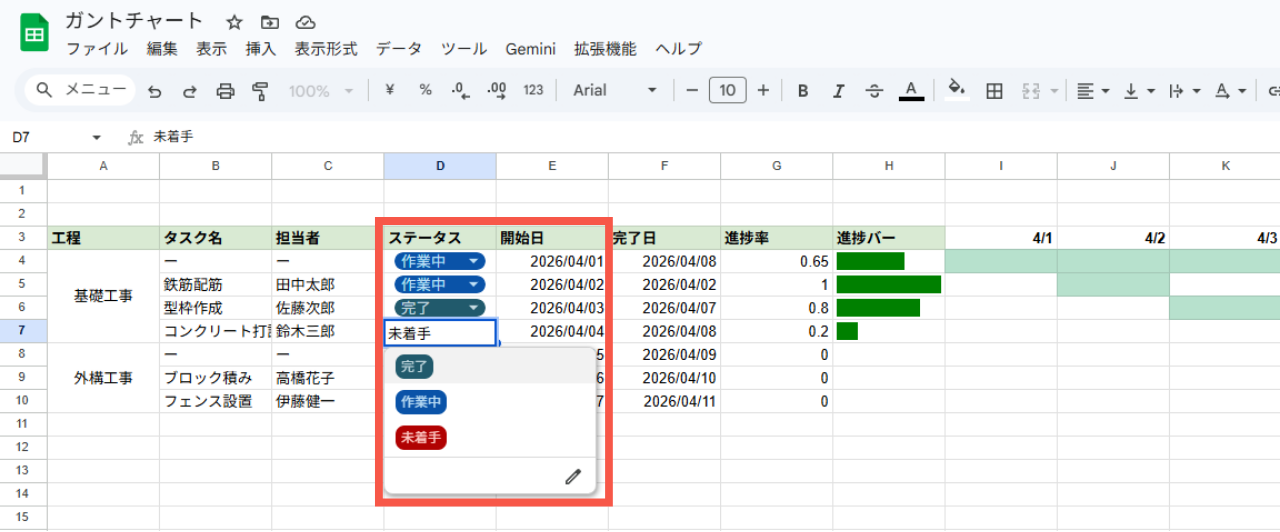Star this Gantt chart document
Screen dimensions: 1280x532
click(234, 22)
